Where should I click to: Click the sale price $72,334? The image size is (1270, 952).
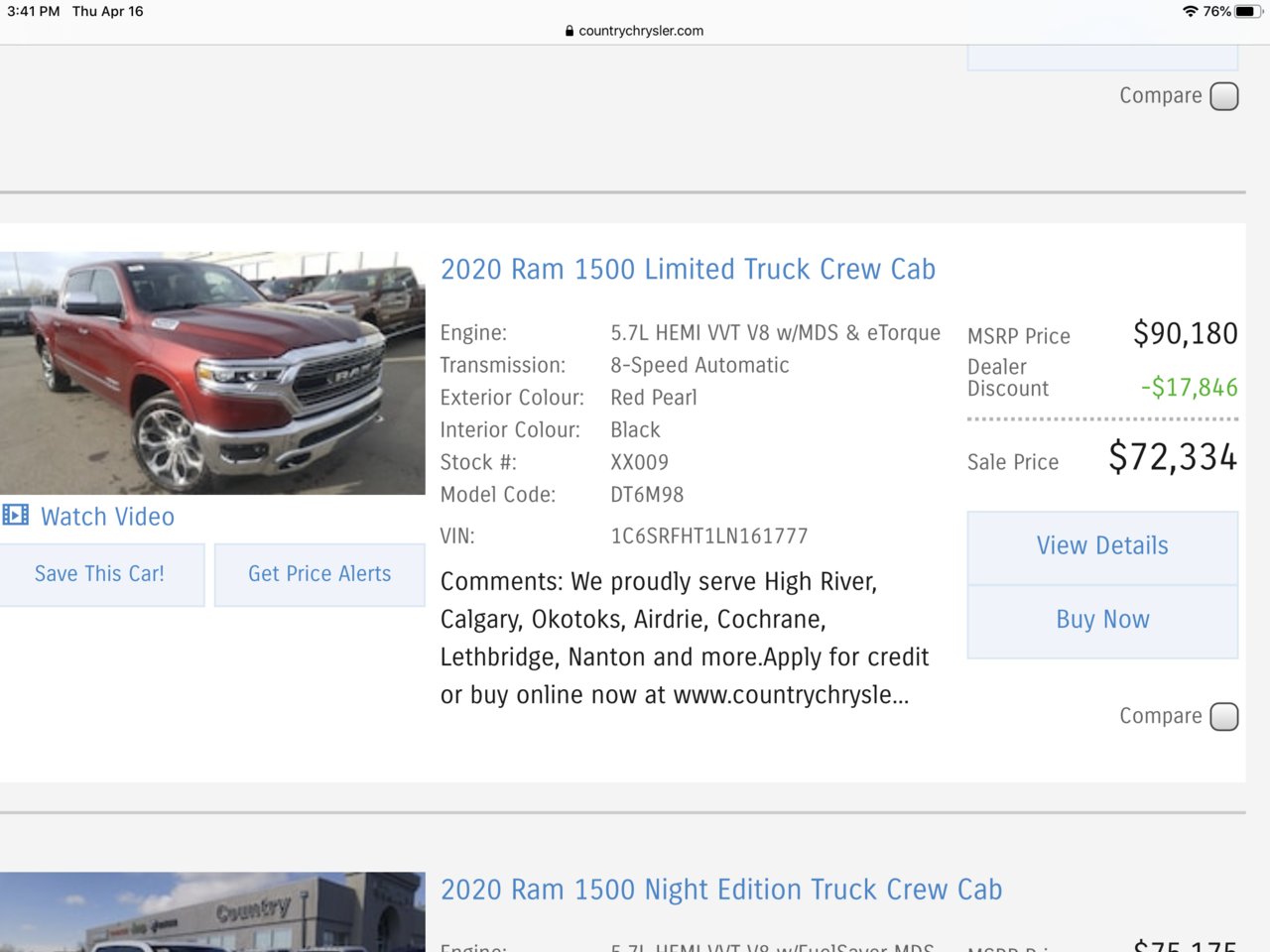coord(1173,457)
